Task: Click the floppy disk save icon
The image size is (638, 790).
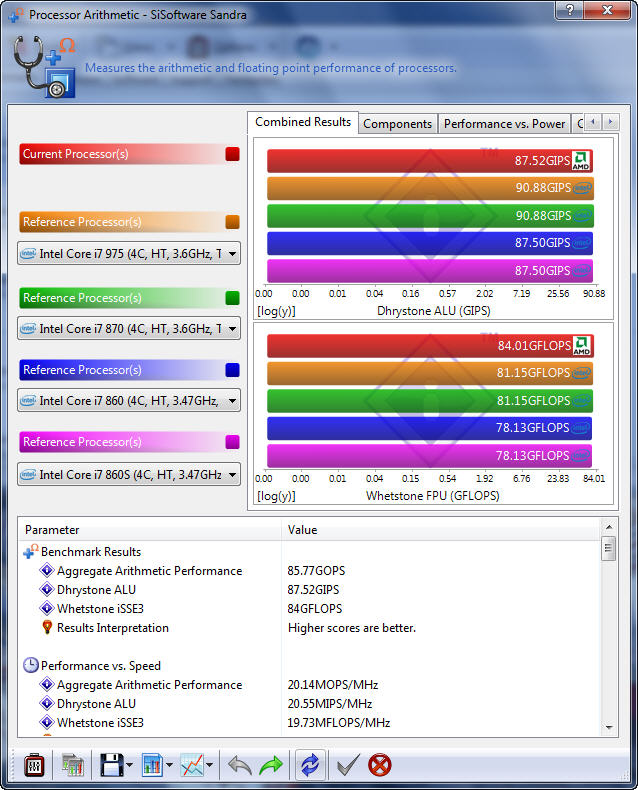Action: (111, 765)
